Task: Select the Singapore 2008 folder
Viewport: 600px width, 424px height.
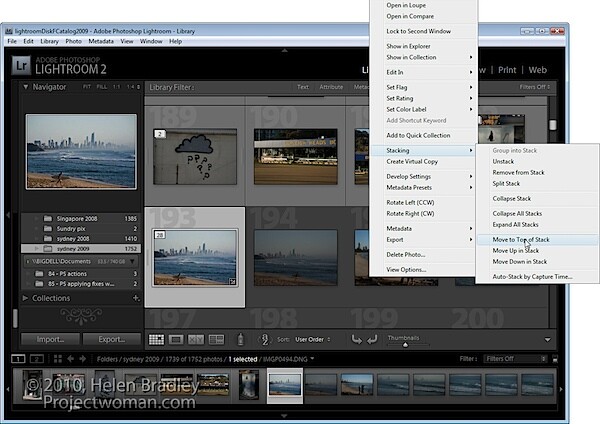Action: pyautogui.click(x=81, y=219)
